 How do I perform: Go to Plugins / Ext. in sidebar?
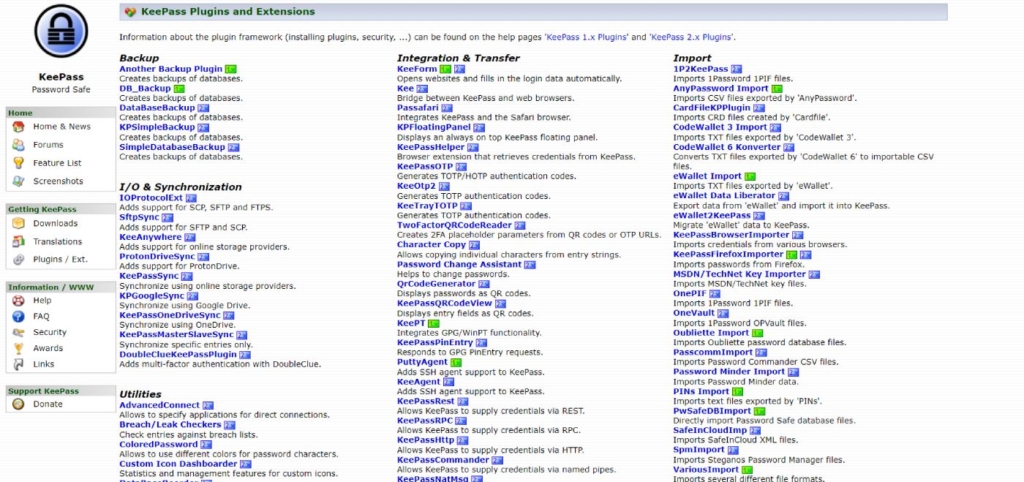pos(60,260)
